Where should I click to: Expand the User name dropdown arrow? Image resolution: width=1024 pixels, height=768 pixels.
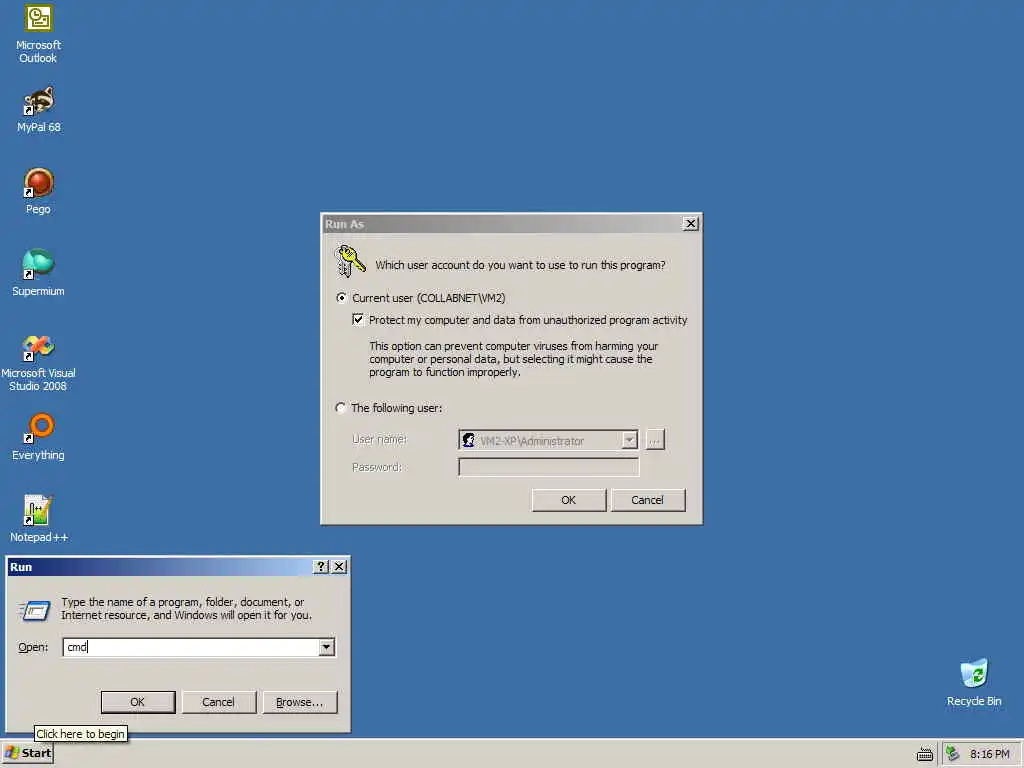point(629,440)
